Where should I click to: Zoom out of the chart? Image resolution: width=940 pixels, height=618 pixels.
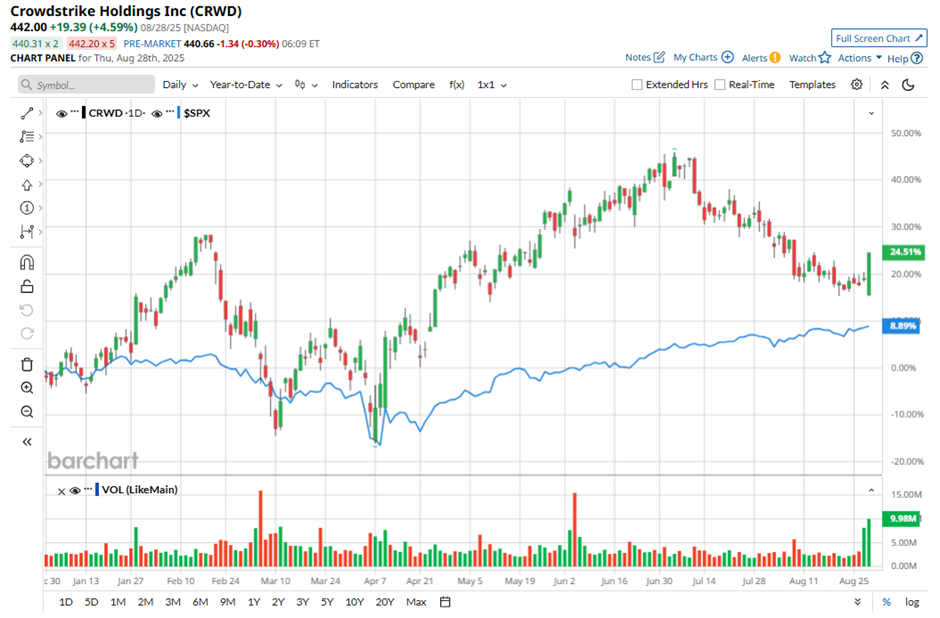pos(27,412)
